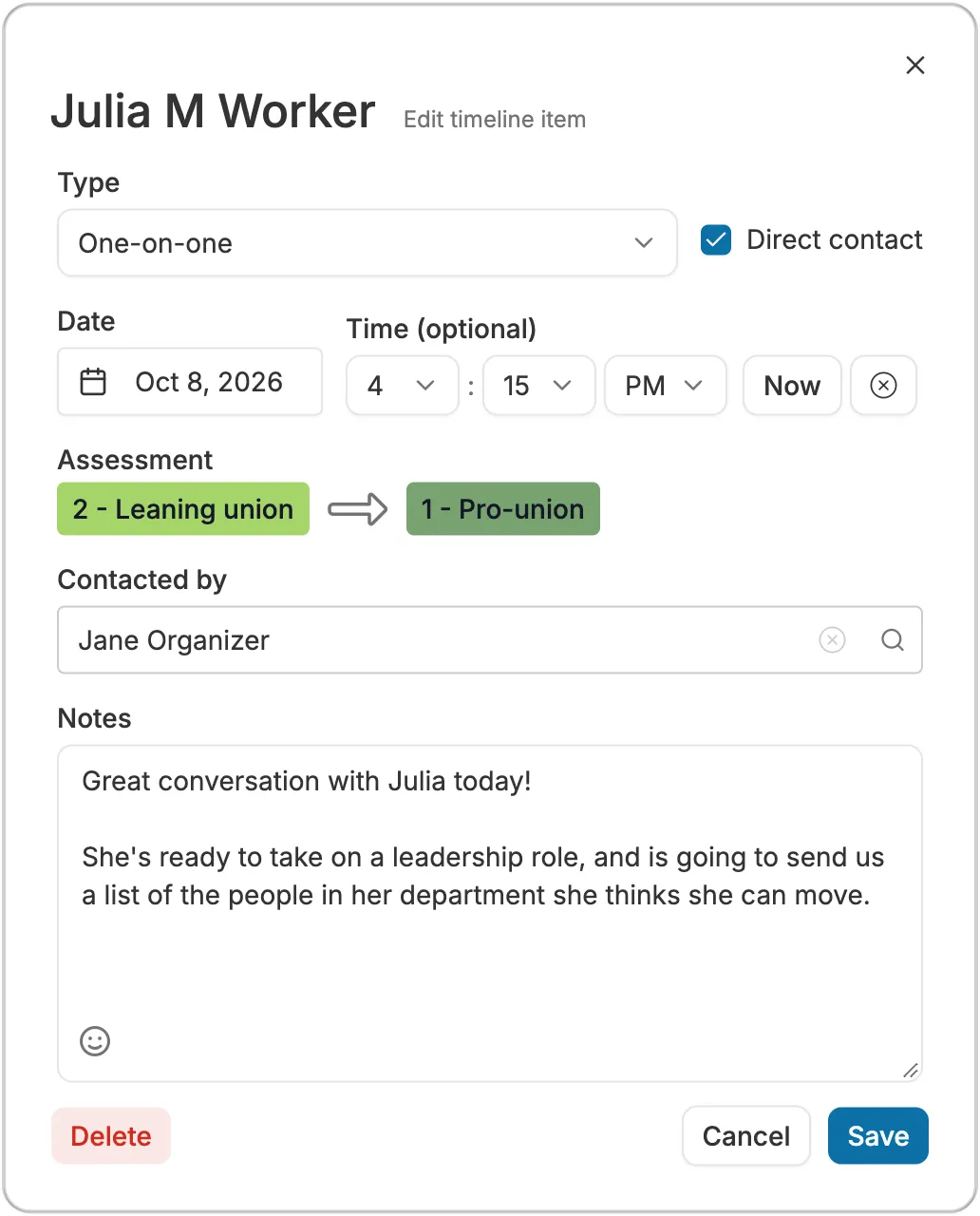
Task: Open the date picker showing Oct 8, 2026
Action: pos(190,382)
